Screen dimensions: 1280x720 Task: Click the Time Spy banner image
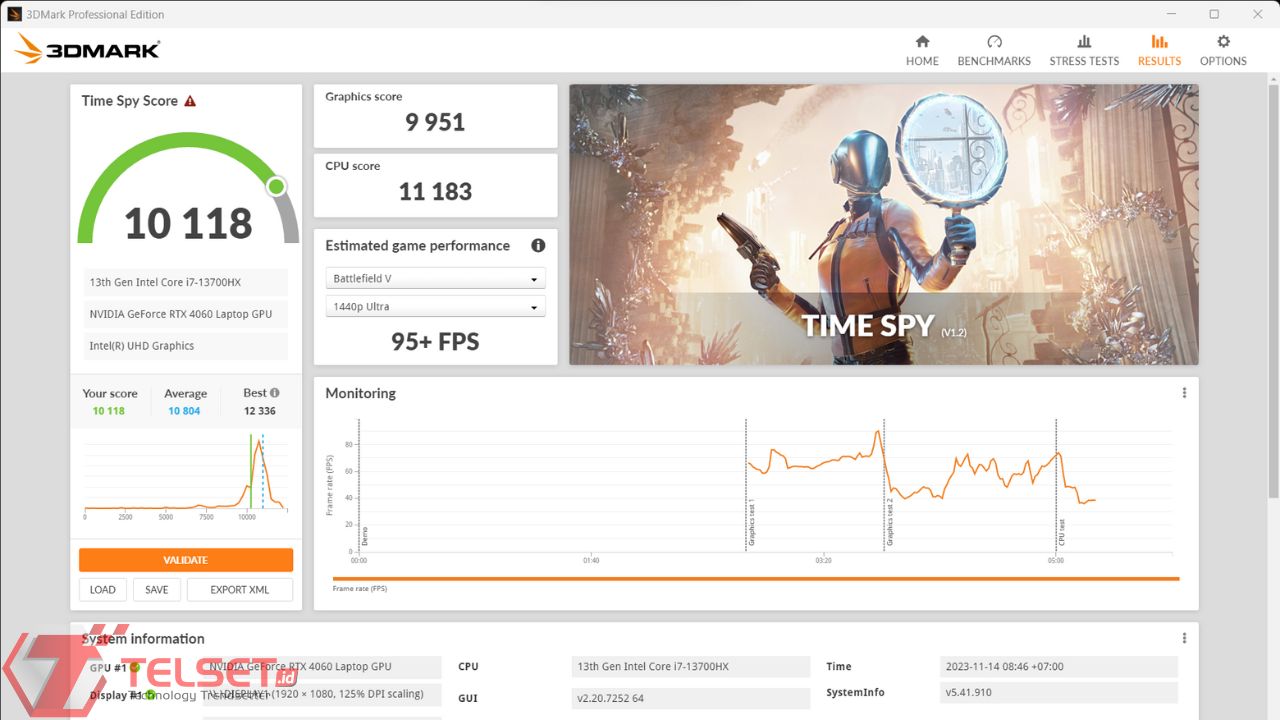(883, 224)
